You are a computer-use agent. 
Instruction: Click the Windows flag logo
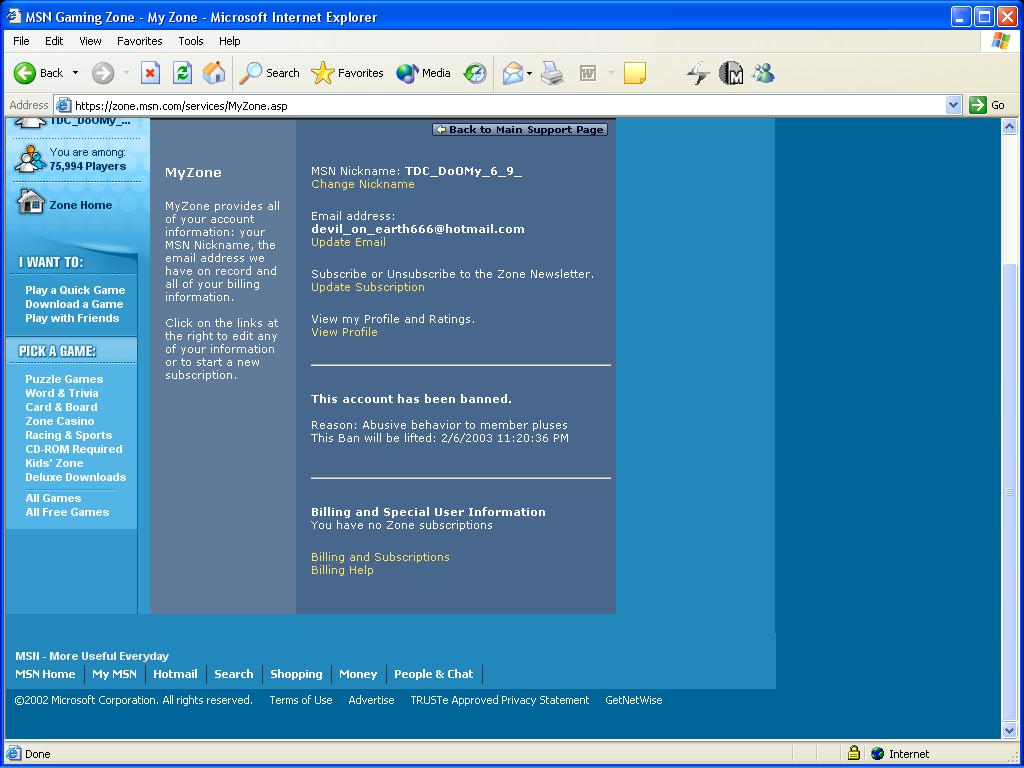point(1000,41)
